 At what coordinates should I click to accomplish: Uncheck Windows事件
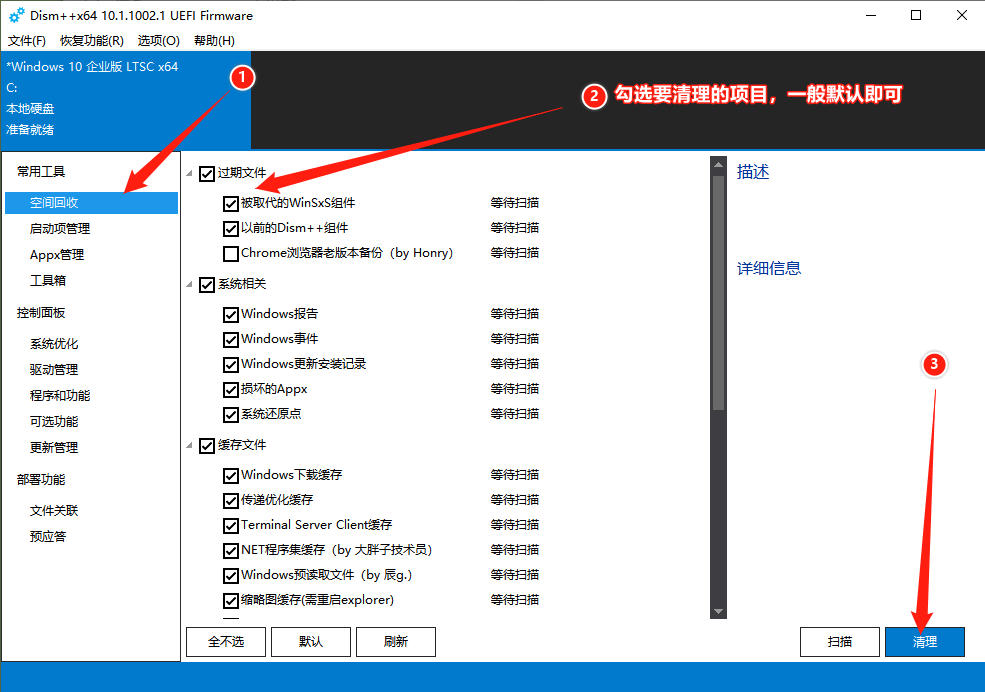[x=231, y=339]
